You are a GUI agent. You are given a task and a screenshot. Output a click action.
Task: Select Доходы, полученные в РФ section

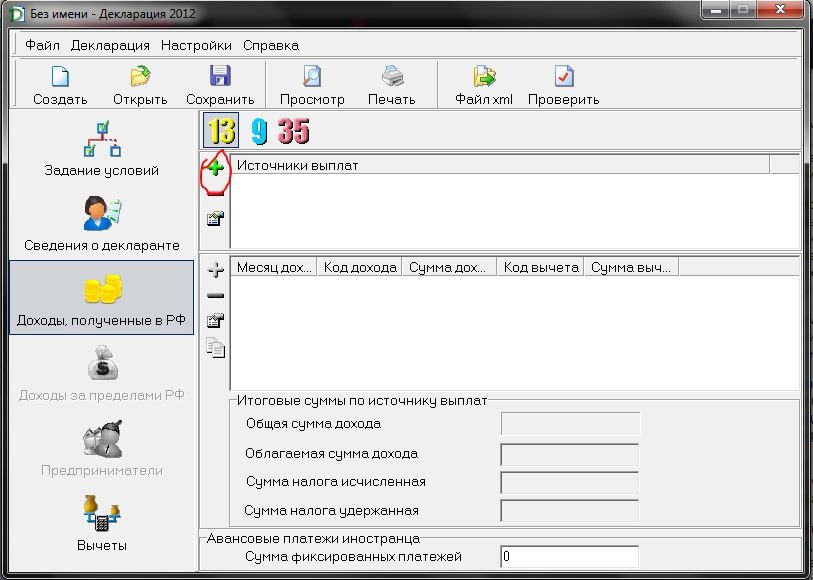point(102,298)
